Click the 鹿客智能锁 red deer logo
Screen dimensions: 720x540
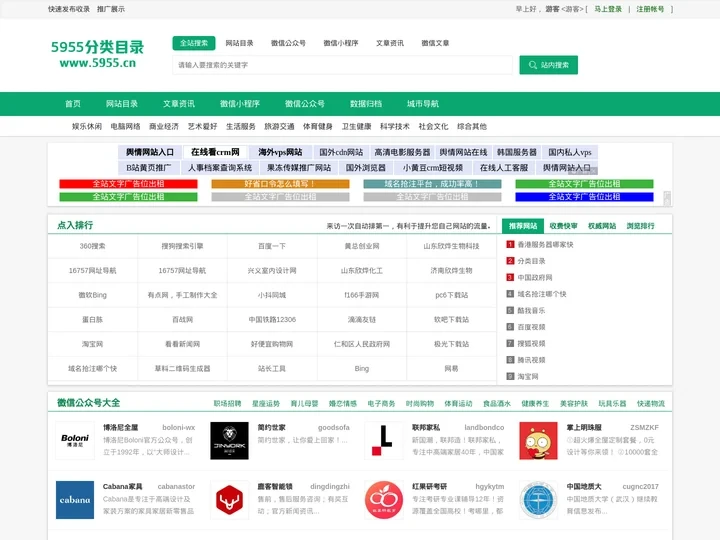tap(229, 500)
